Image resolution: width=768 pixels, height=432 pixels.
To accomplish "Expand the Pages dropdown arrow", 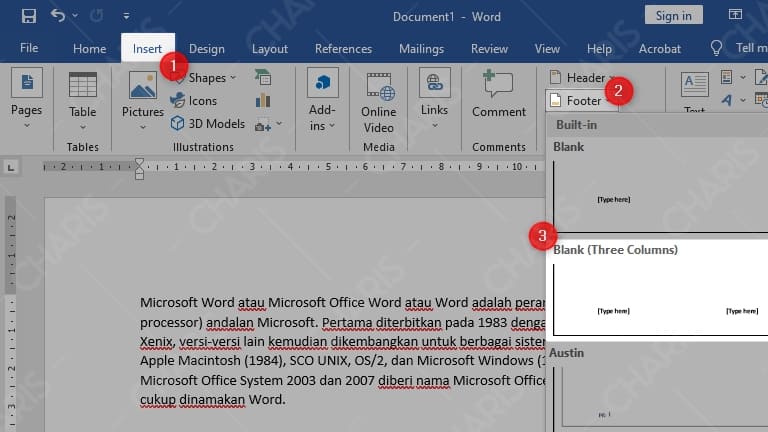I will click(27, 126).
